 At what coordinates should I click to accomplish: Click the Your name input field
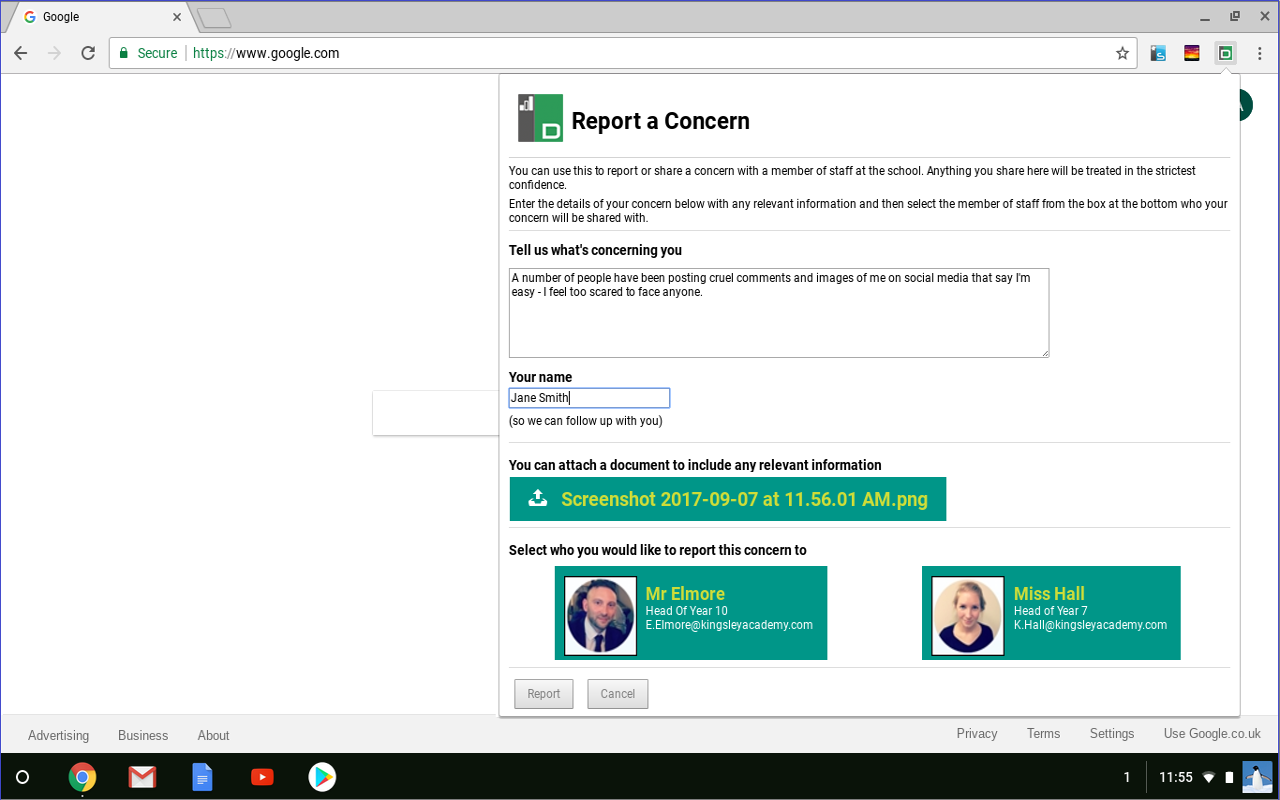589,398
